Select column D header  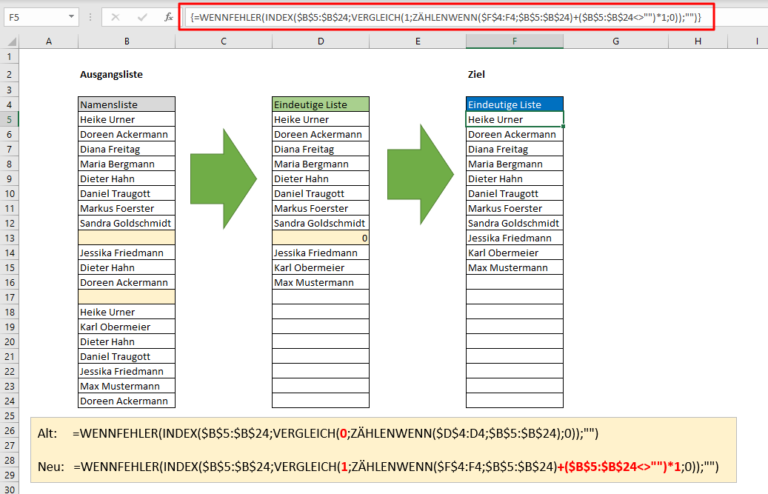click(320, 41)
